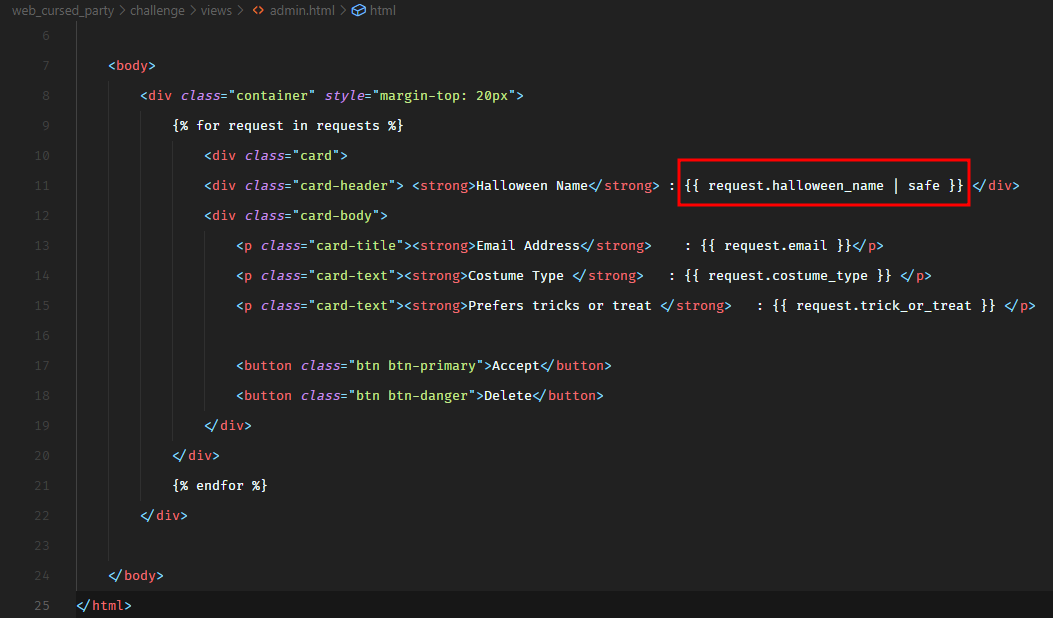Place cursor on the Delete button text
Image resolution: width=1053 pixels, height=618 pixels.
[508, 396]
